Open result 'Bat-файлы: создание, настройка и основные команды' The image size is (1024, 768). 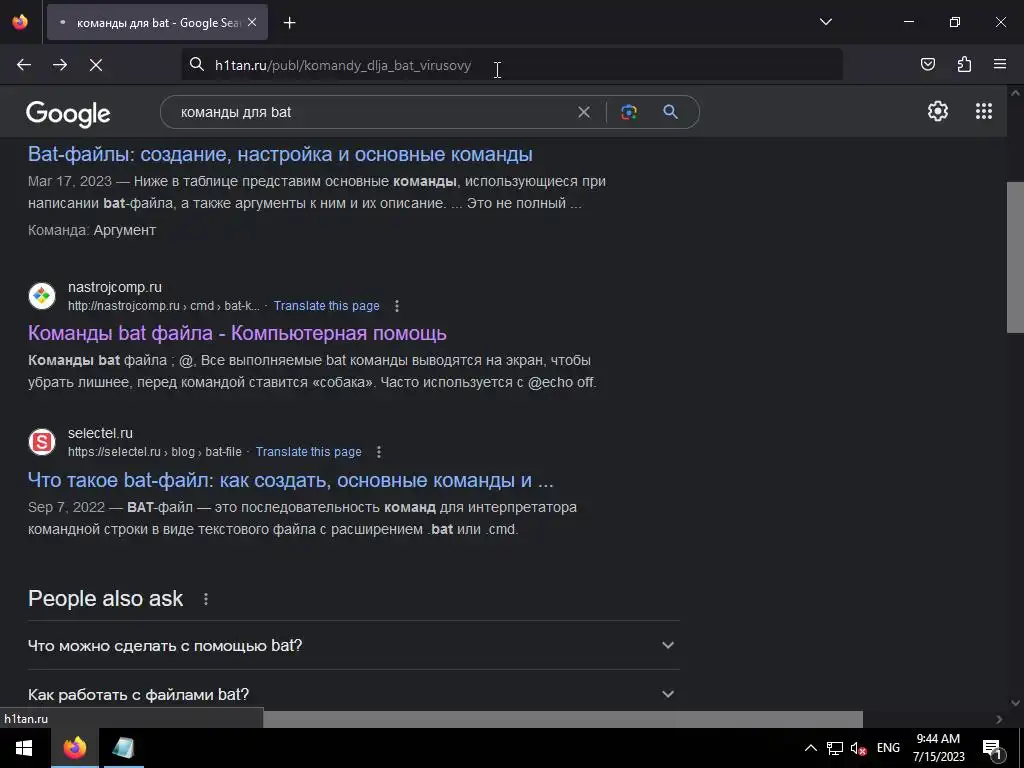click(280, 154)
